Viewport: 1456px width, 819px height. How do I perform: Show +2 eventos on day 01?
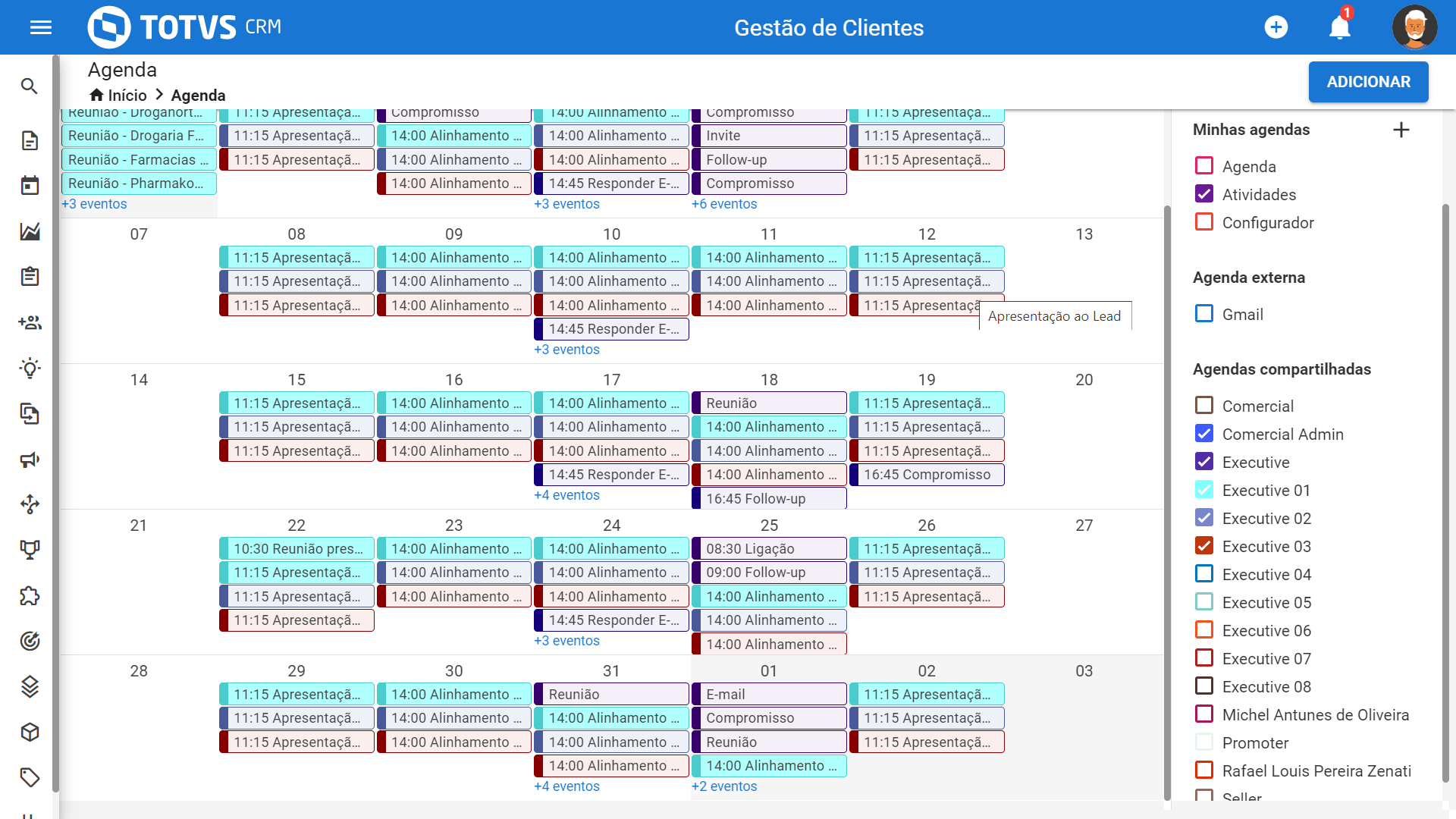tap(724, 786)
